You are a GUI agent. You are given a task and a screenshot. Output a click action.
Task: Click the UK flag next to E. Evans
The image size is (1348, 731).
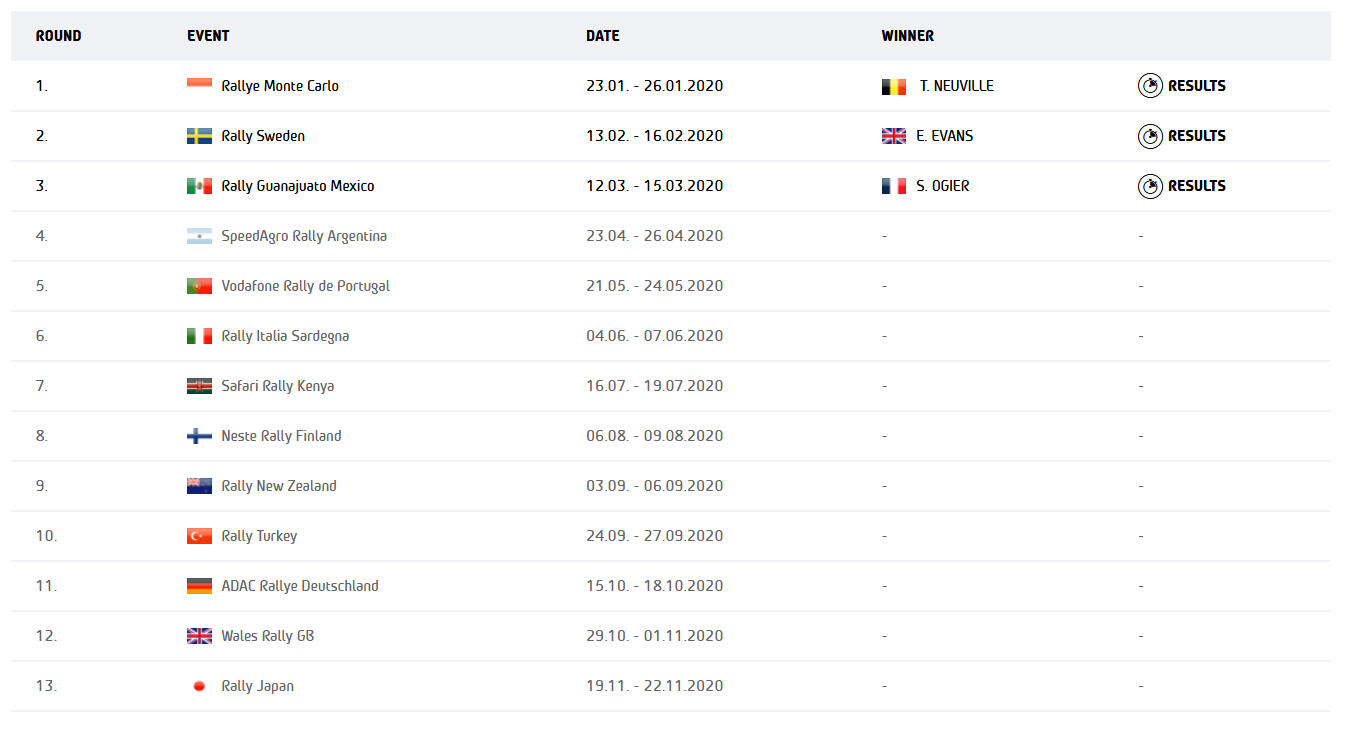[x=893, y=136]
